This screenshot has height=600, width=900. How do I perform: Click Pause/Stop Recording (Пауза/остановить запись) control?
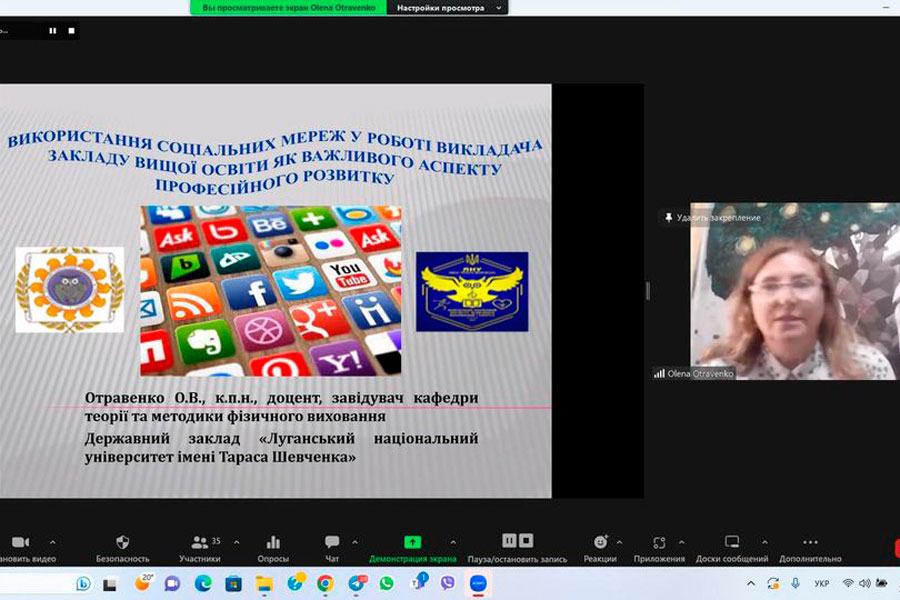[x=517, y=541]
